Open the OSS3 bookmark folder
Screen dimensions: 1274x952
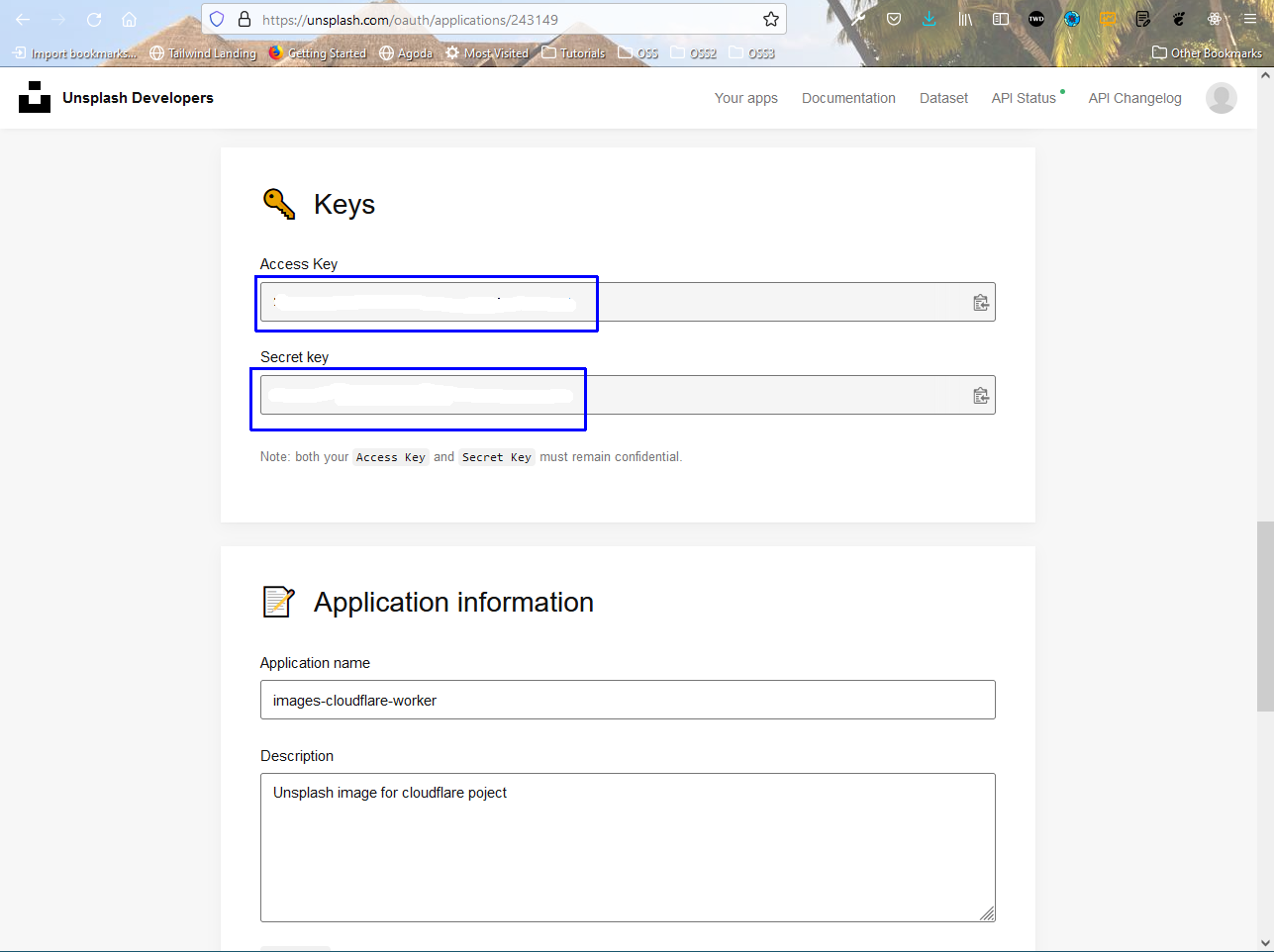[751, 53]
